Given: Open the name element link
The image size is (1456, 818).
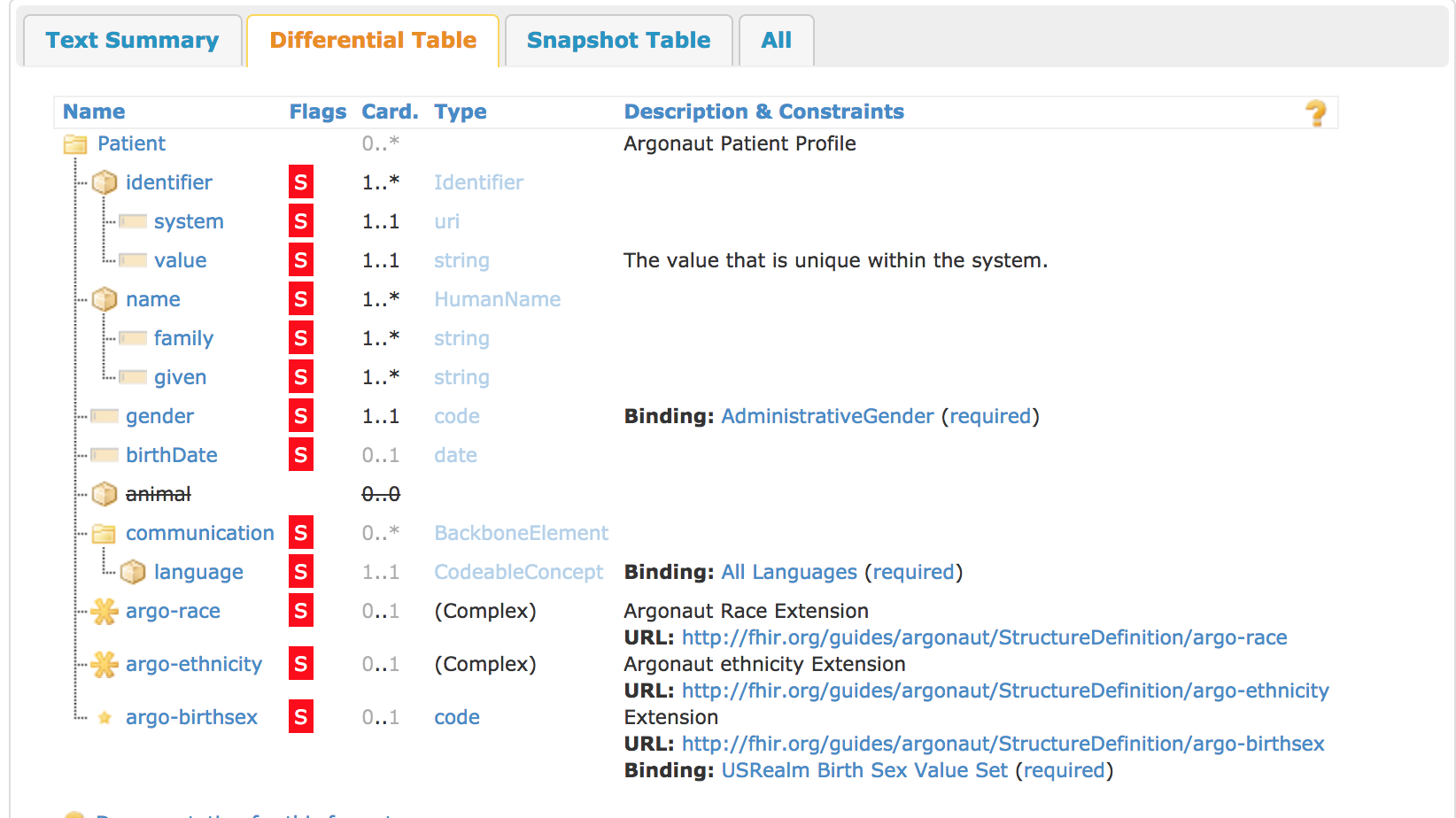Looking at the screenshot, I should click(x=152, y=299).
